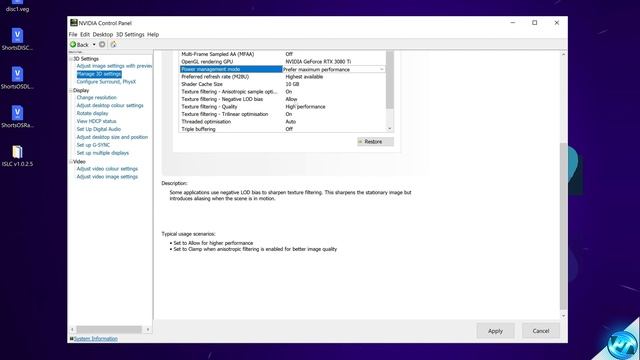Select the Threaded optimisation row
This screenshot has height=360, width=640.
(282, 122)
